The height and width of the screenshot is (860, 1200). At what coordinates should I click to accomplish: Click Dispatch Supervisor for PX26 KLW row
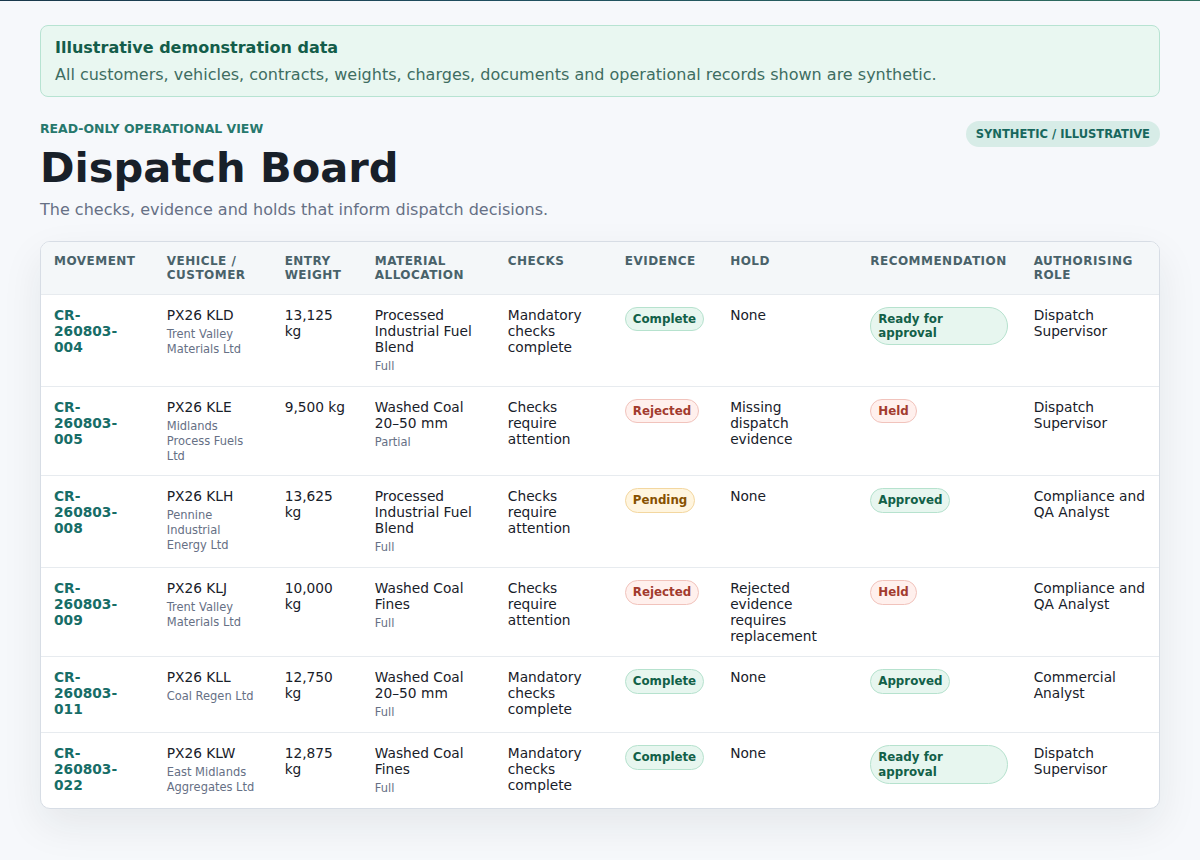[x=1071, y=761]
